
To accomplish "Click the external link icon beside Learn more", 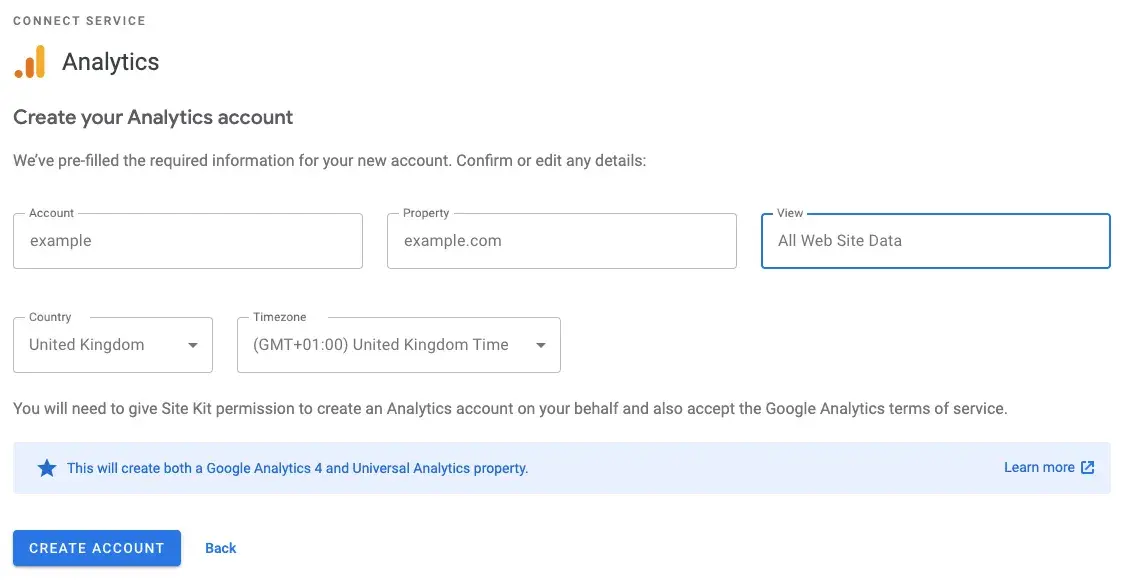I will pyautogui.click(x=1088, y=468).
